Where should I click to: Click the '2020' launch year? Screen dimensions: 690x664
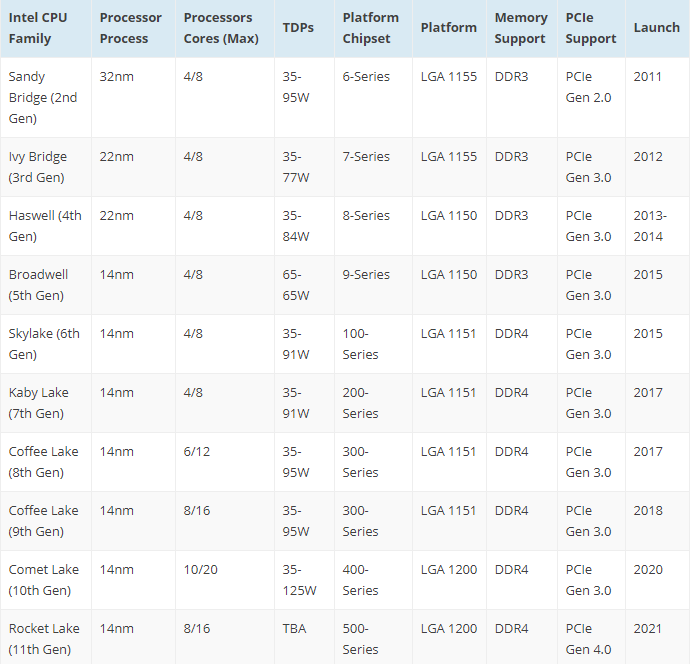click(x=648, y=569)
